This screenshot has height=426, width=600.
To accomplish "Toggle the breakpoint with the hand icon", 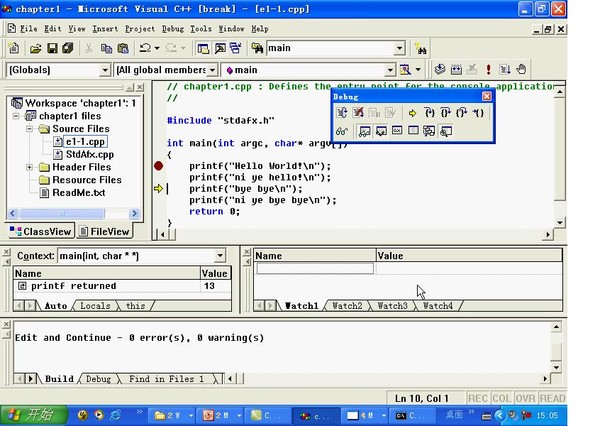I will point(521,69).
